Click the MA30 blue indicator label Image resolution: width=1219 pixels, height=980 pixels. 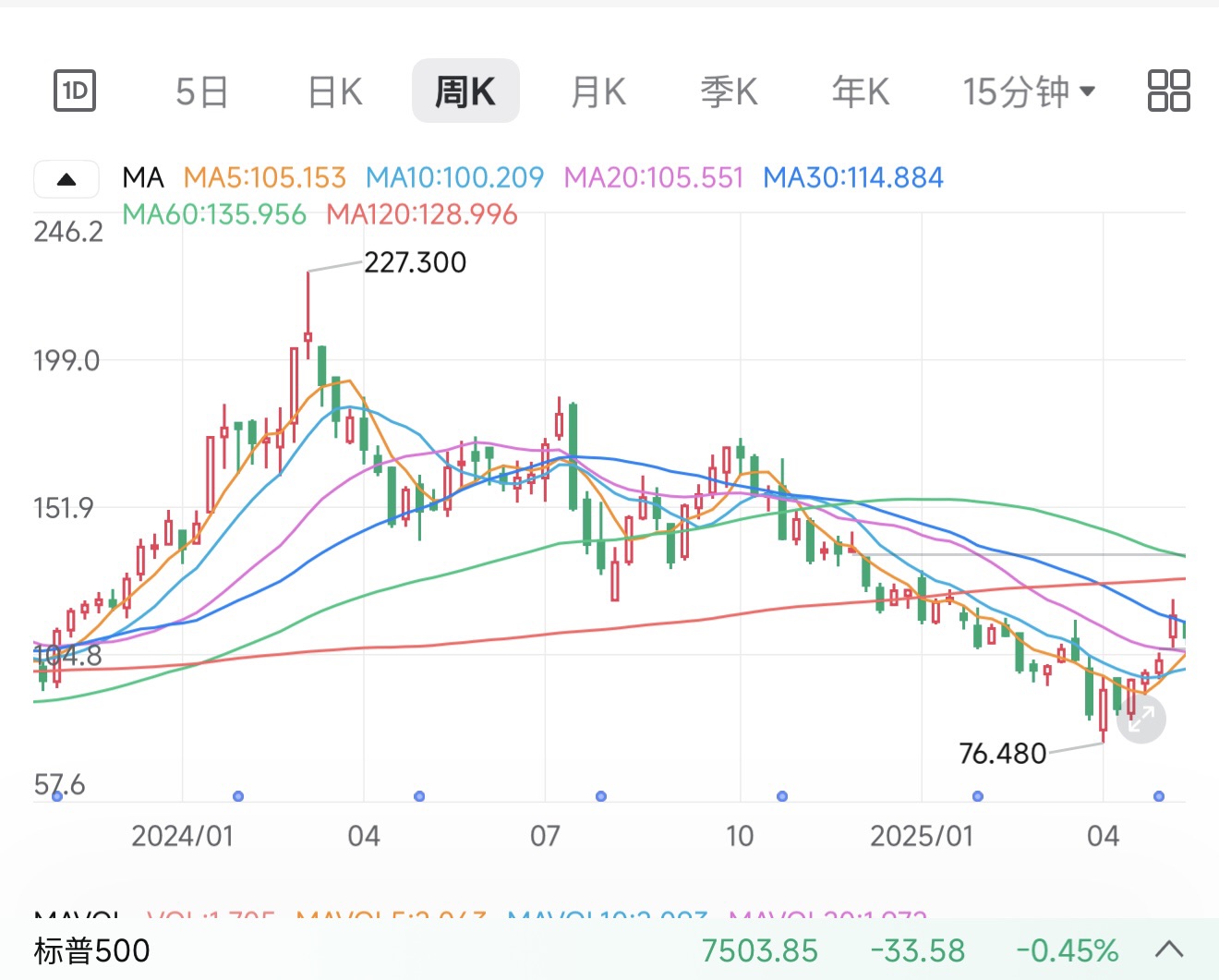853,177
